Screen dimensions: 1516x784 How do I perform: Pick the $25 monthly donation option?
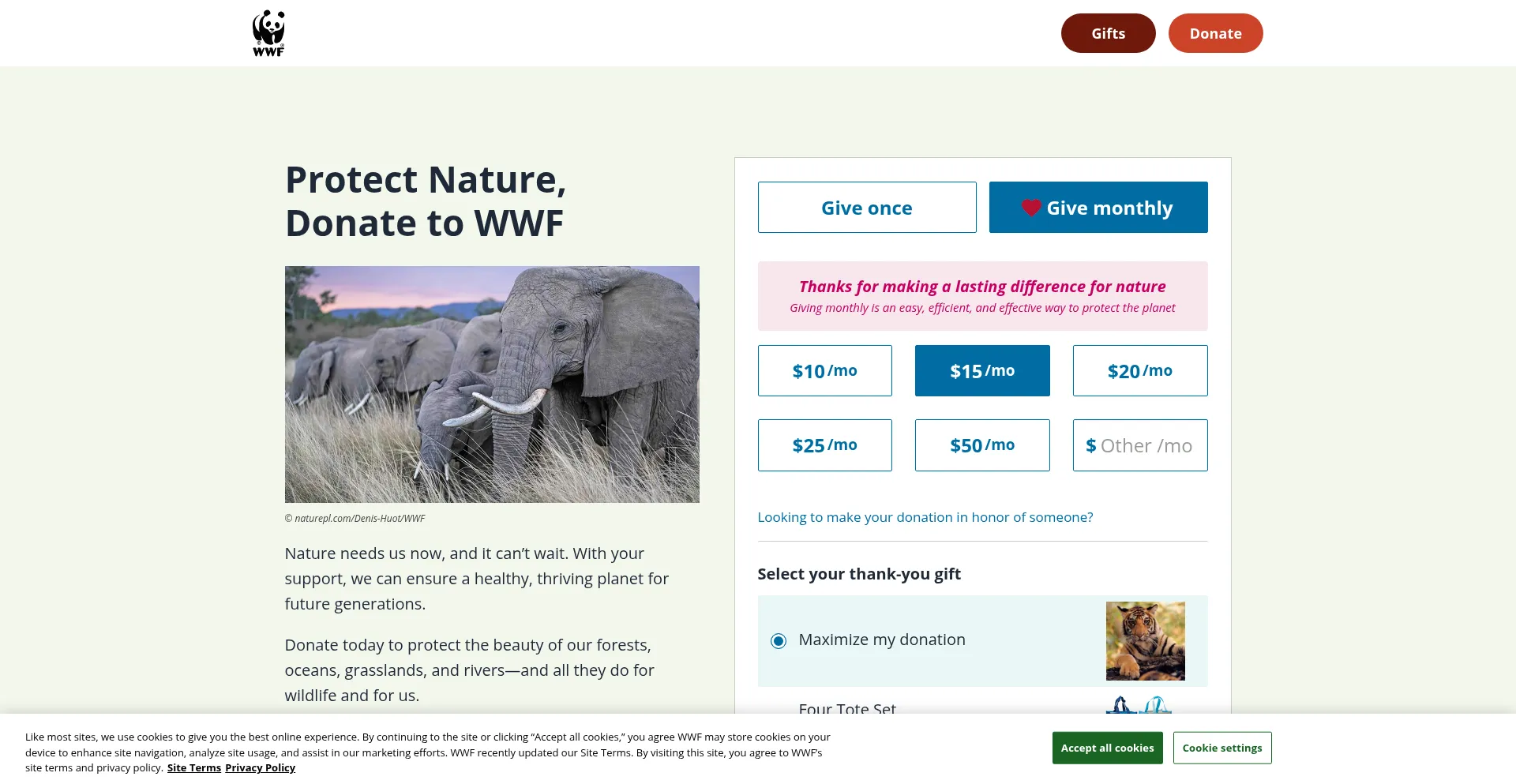pos(825,445)
